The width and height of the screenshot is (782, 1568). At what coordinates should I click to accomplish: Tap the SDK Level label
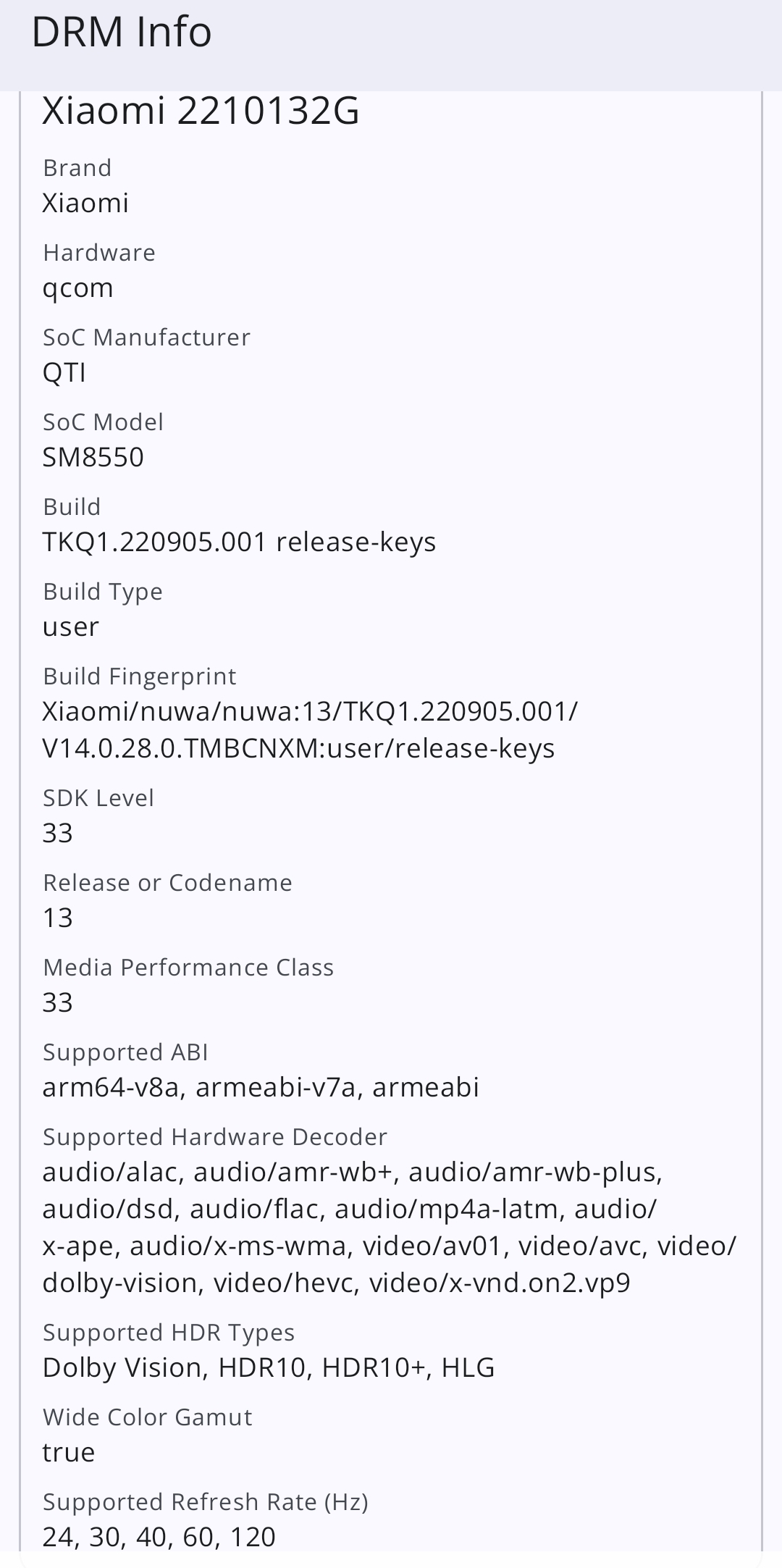pos(98,798)
